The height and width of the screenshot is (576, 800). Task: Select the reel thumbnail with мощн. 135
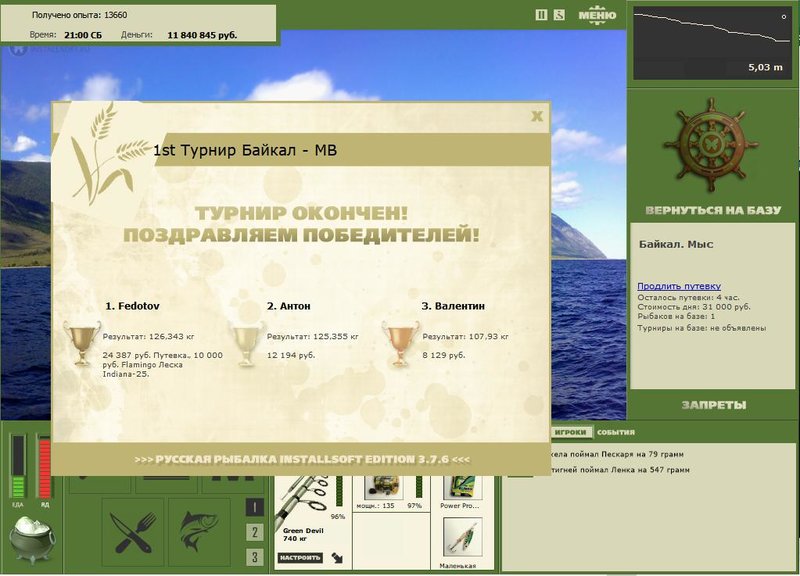tap(383, 487)
